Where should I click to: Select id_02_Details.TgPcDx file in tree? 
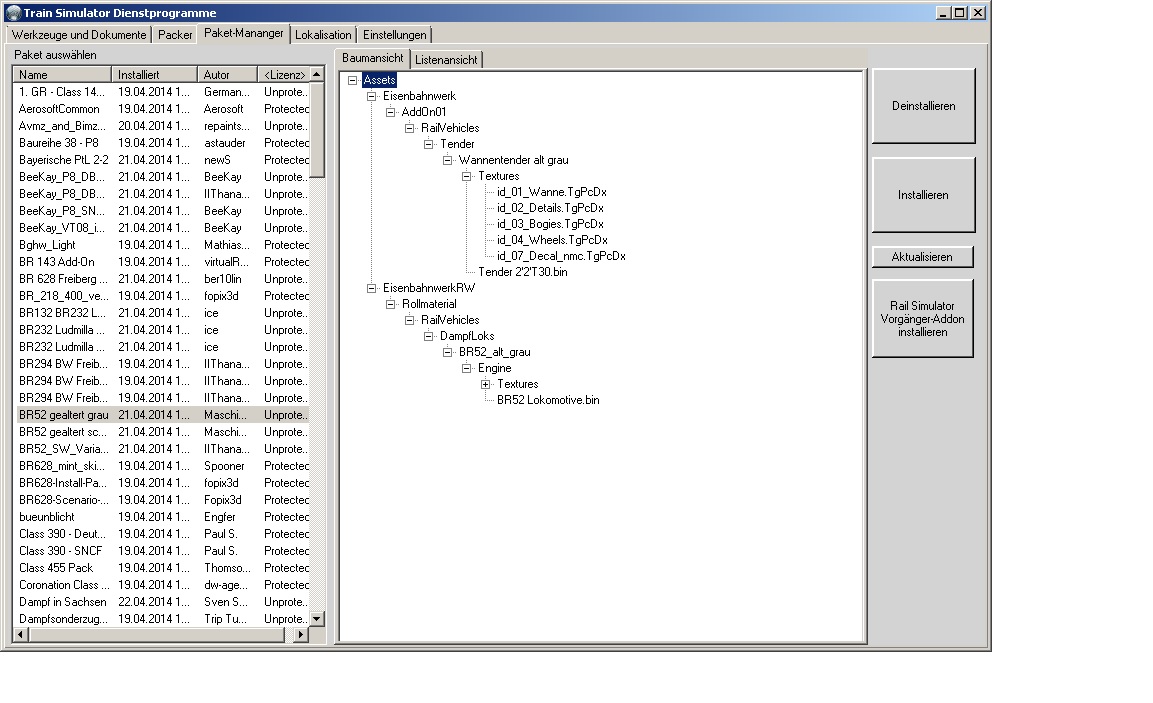[550, 208]
